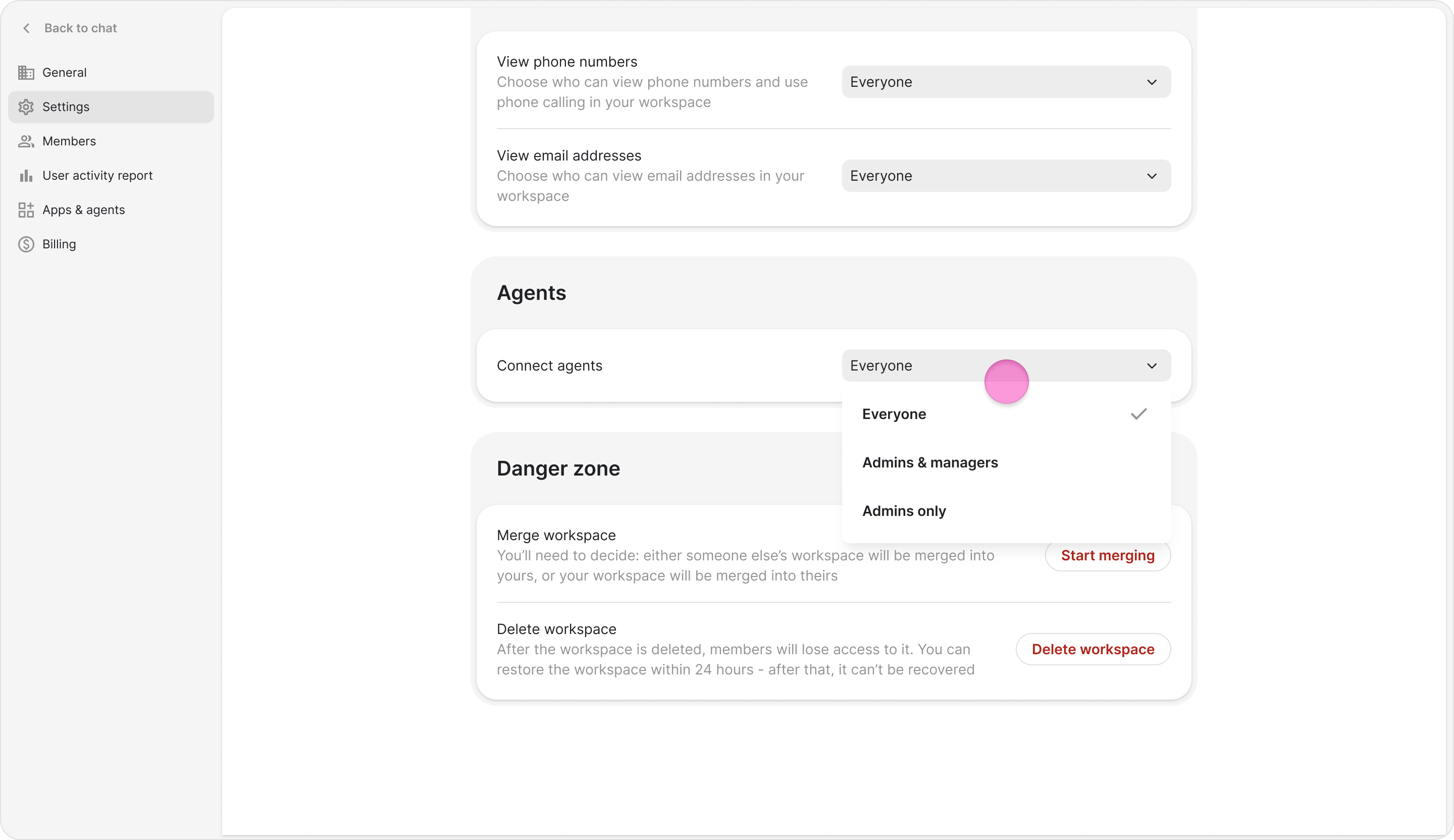Open Apps & agents page
The height and width of the screenshot is (840, 1454).
pos(111,210)
